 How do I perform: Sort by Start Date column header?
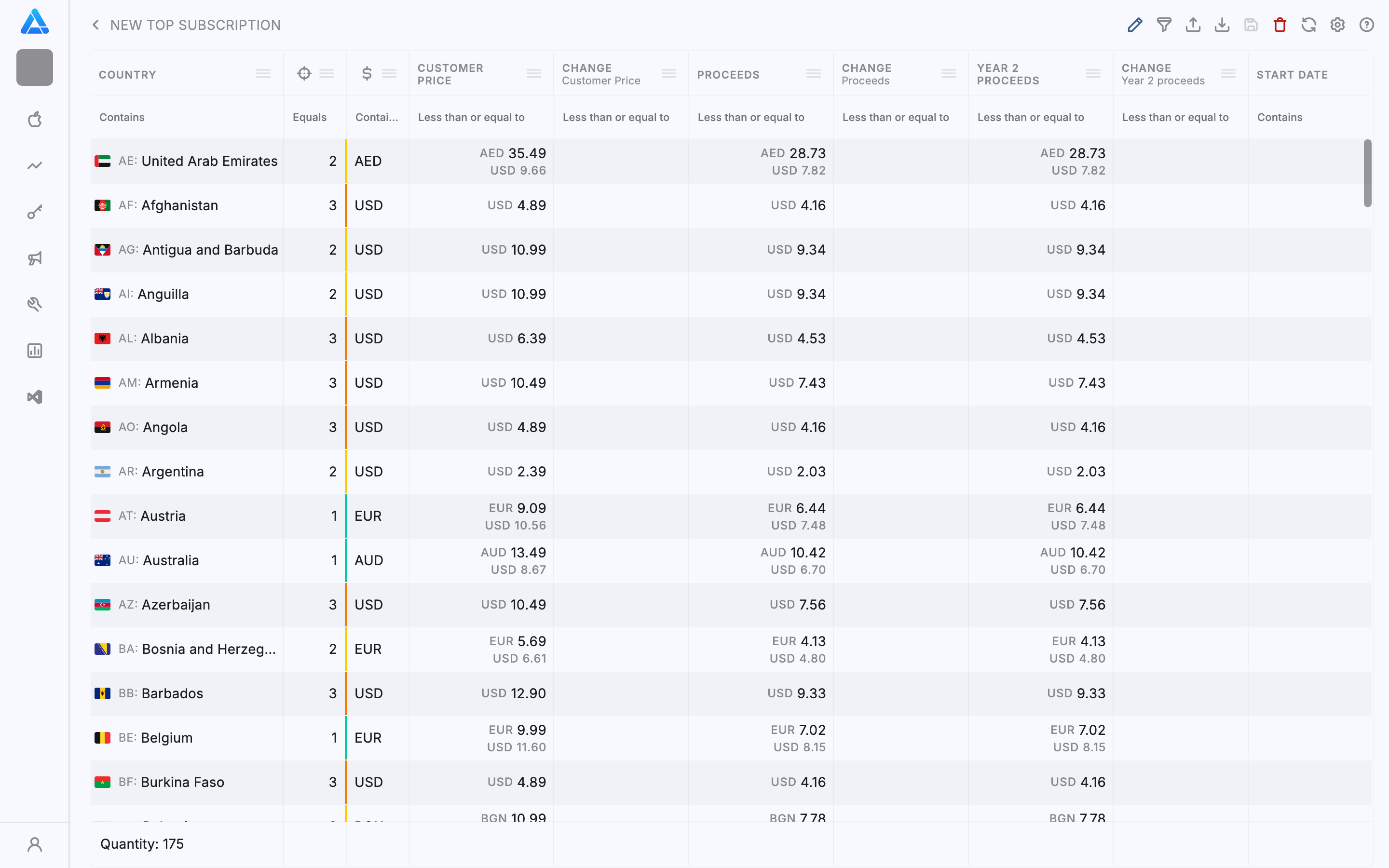tap(1292, 75)
